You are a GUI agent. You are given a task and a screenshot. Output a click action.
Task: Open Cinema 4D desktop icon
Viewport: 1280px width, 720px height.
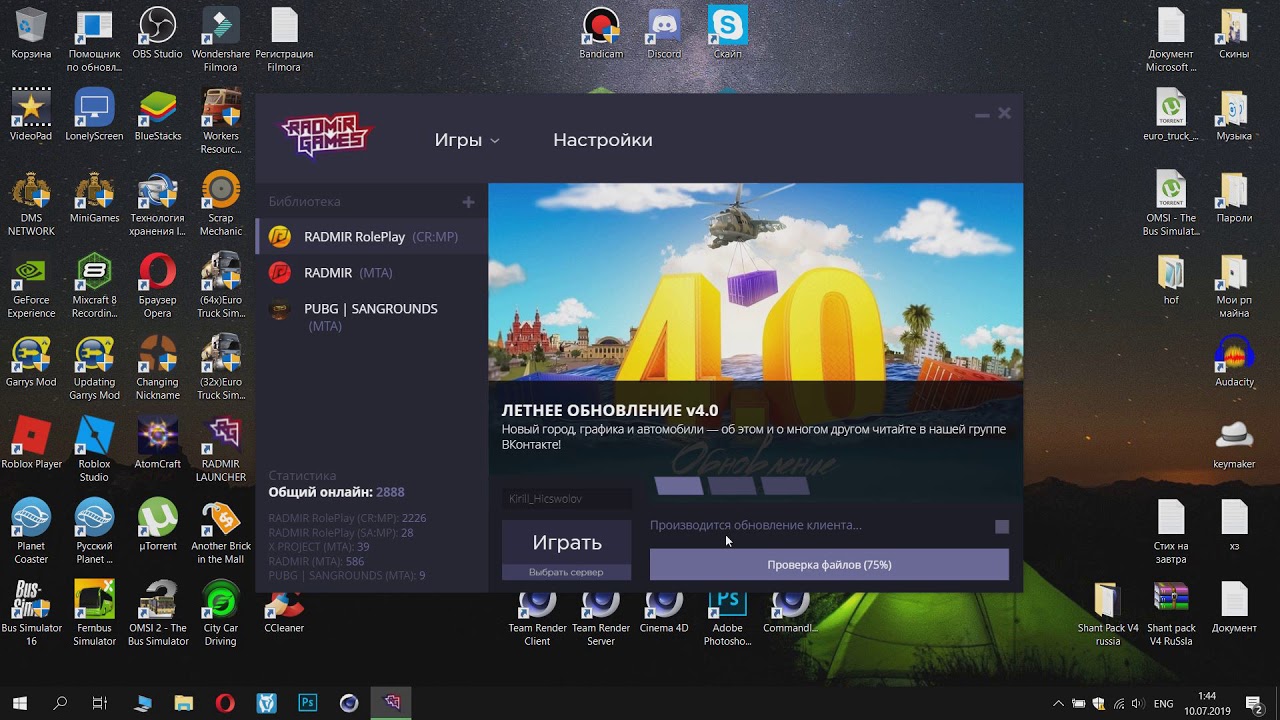664,612
